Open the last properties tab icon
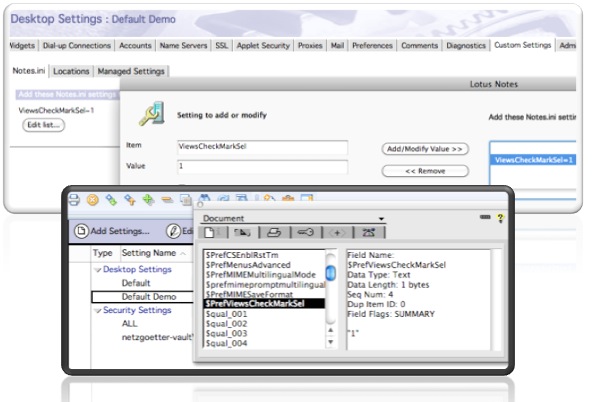The width and height of the screenshot is (594, 402). point(369,232)
